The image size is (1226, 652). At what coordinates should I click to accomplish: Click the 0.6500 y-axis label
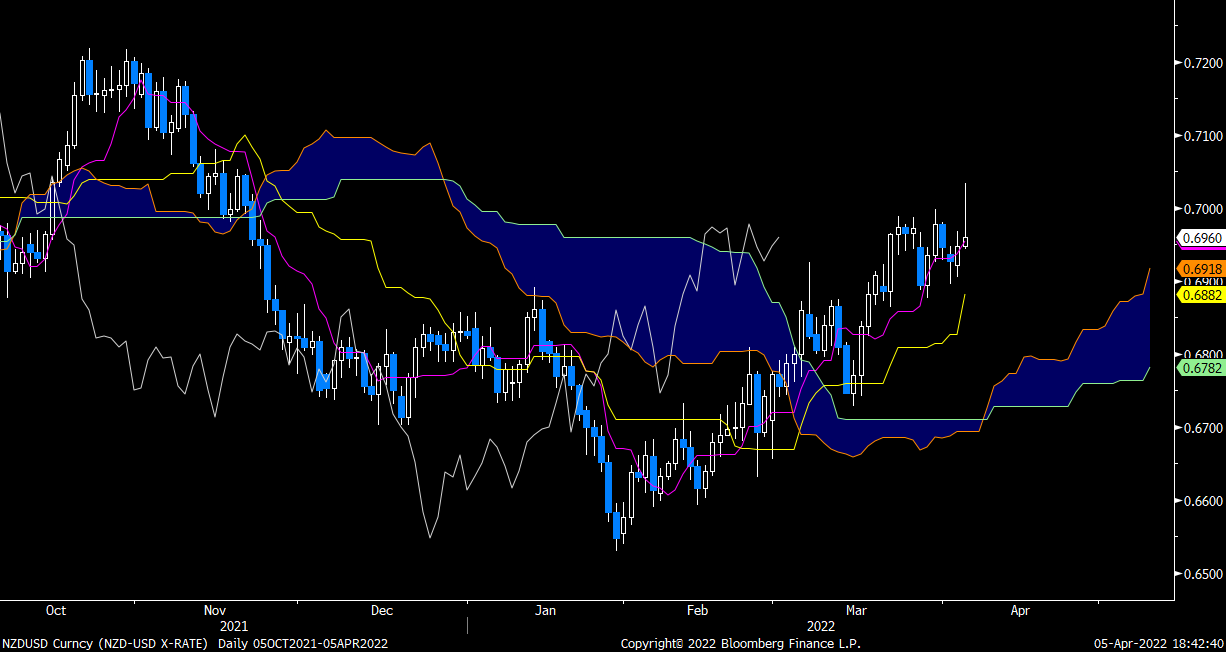(x=1201, y=574)
